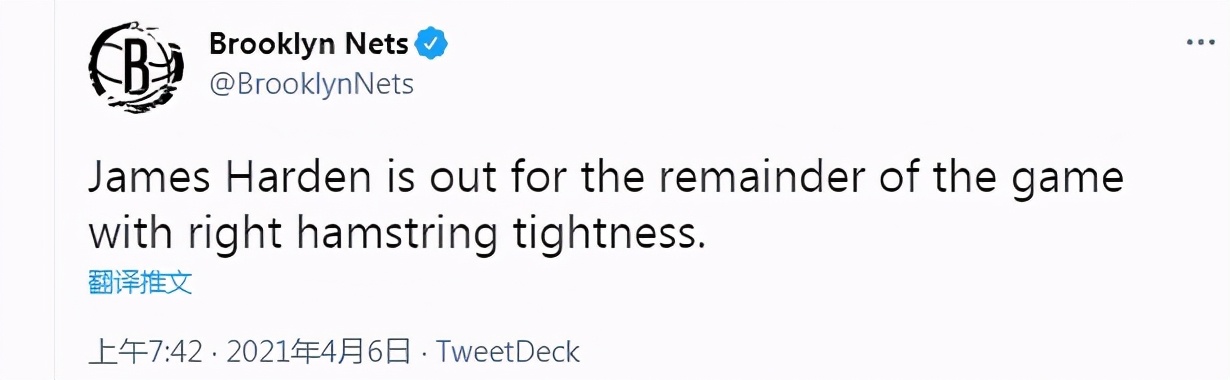Open the TweetDeck source link
This screenshot has height=380, width=1230.
[x=509, y=351]
